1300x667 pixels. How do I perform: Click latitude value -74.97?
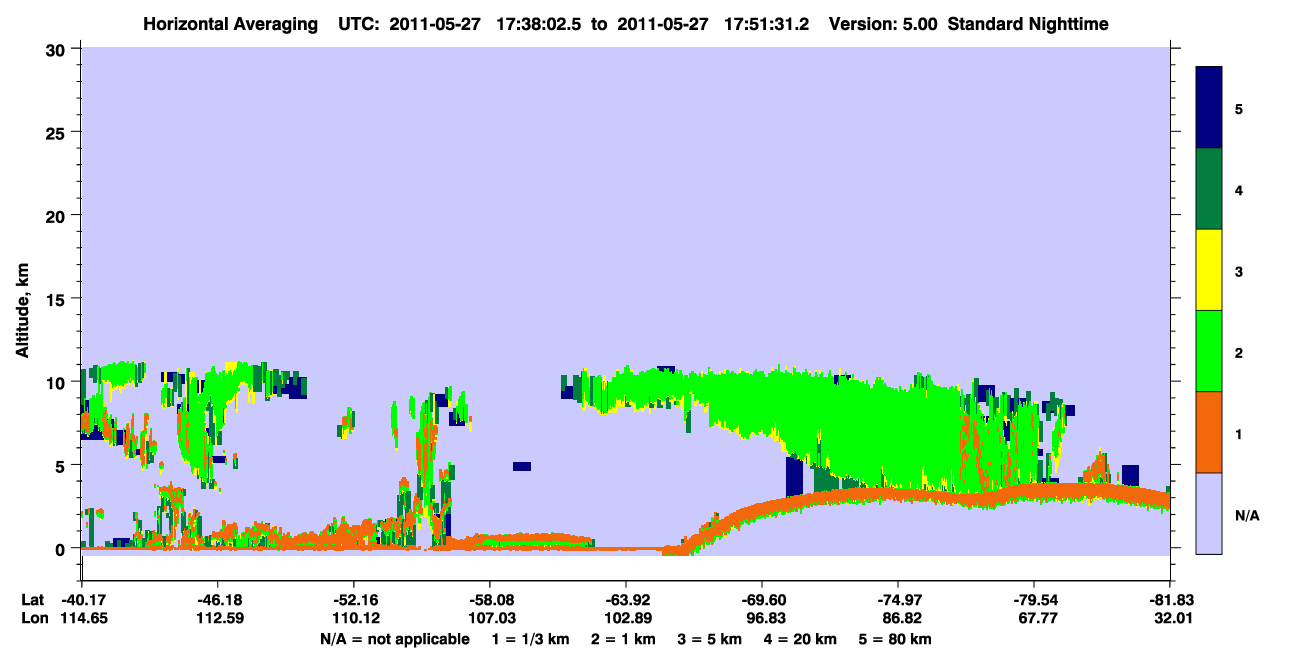(898, 600)
